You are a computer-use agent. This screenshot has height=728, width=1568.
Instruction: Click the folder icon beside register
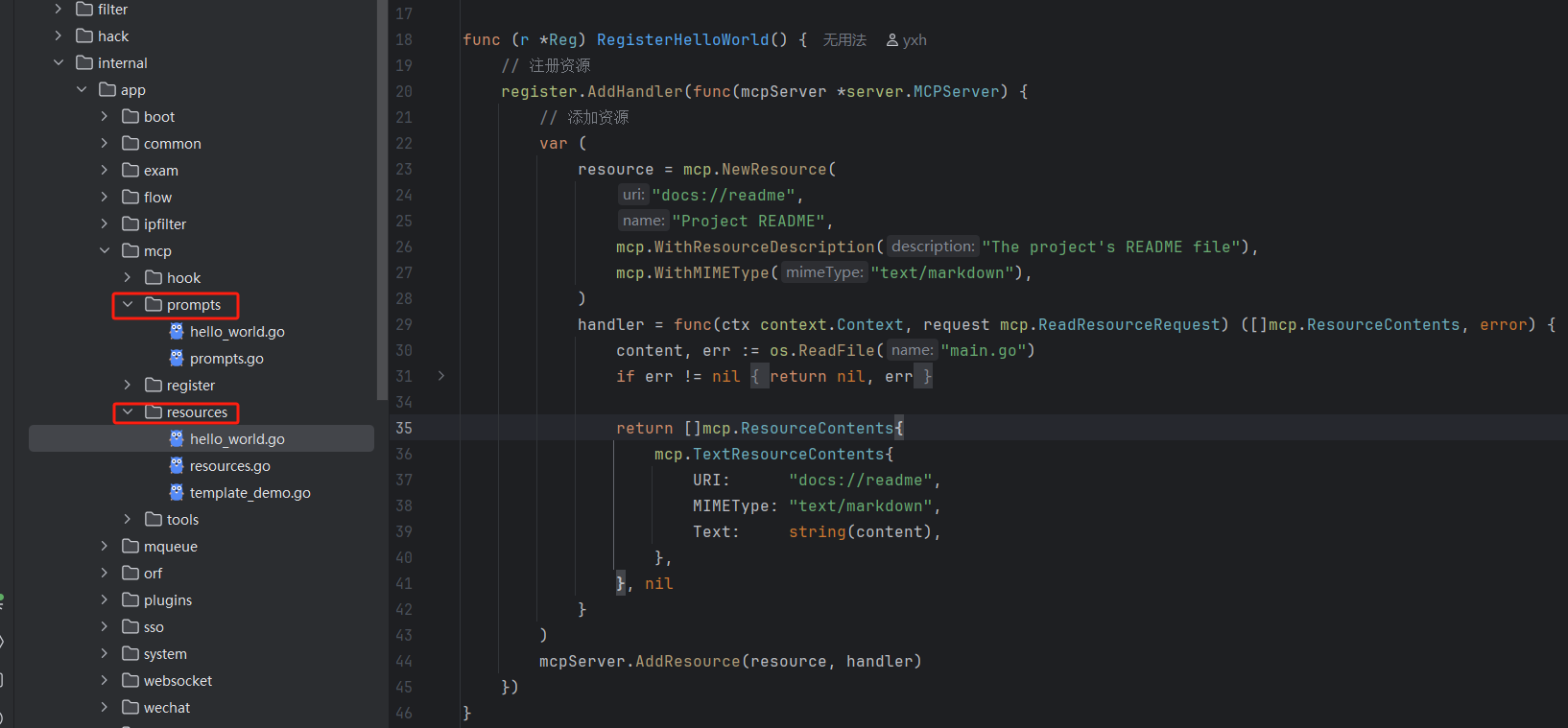[x=154, y=385]
